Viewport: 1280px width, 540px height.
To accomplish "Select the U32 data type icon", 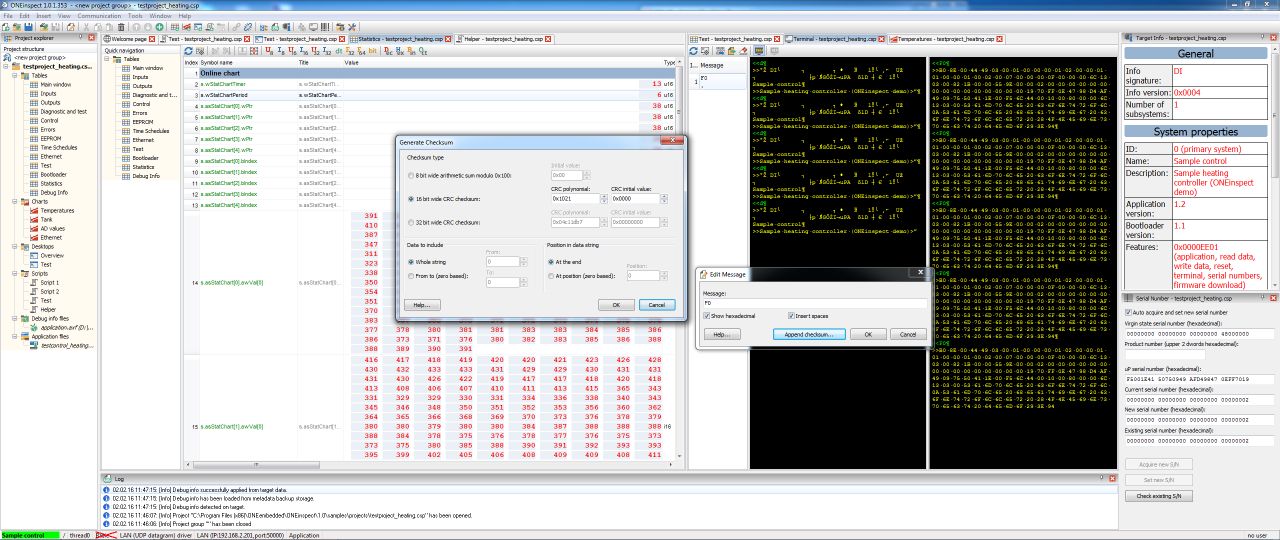I will click(x=315, y=50).
